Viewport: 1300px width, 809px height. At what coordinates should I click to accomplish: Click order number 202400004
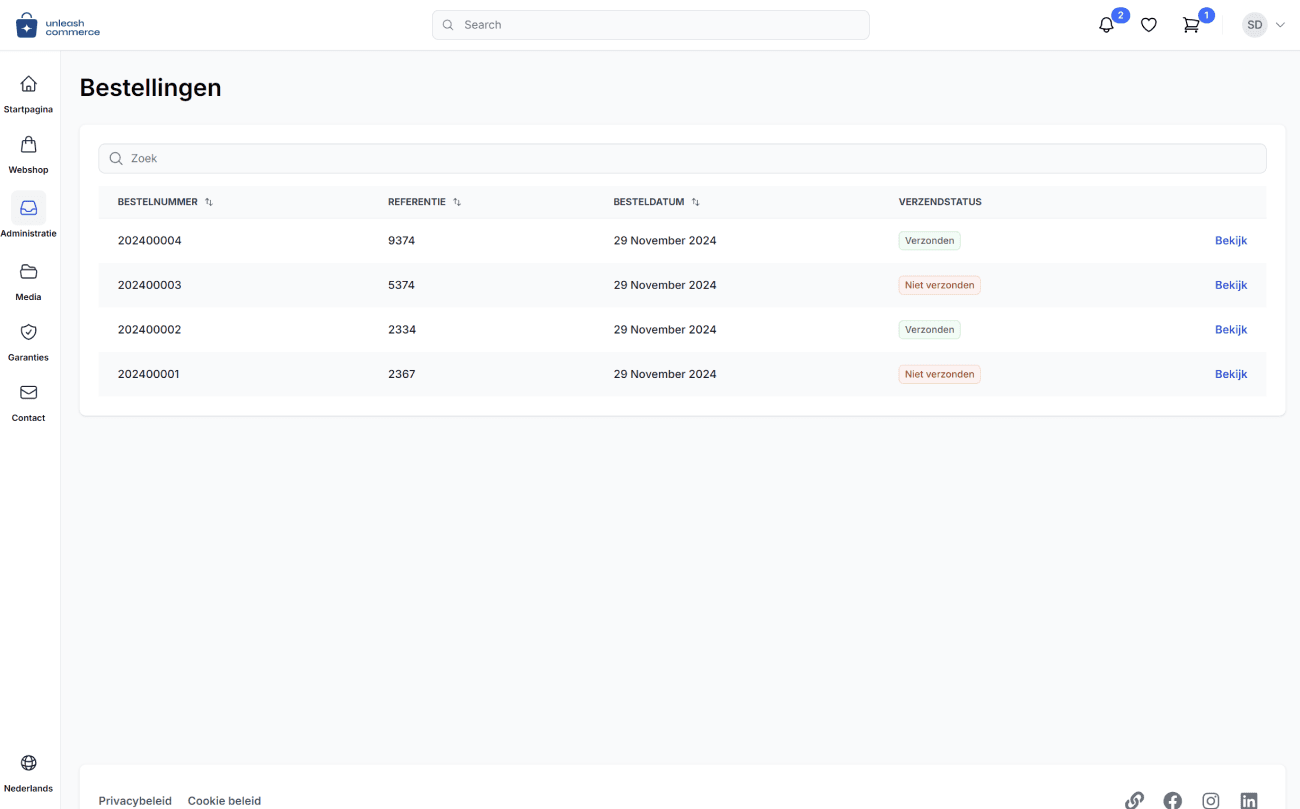pyautogui.click(x=149, y=241)
